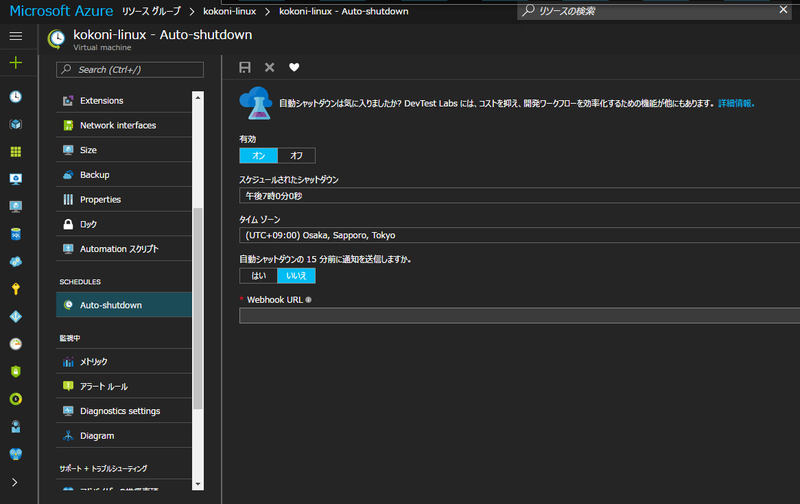Click サポート + トラブルシューティング header text
Image resolution: width=800 pixels, height=504 pixels.
pyautogui.click(x=104, y=468)
